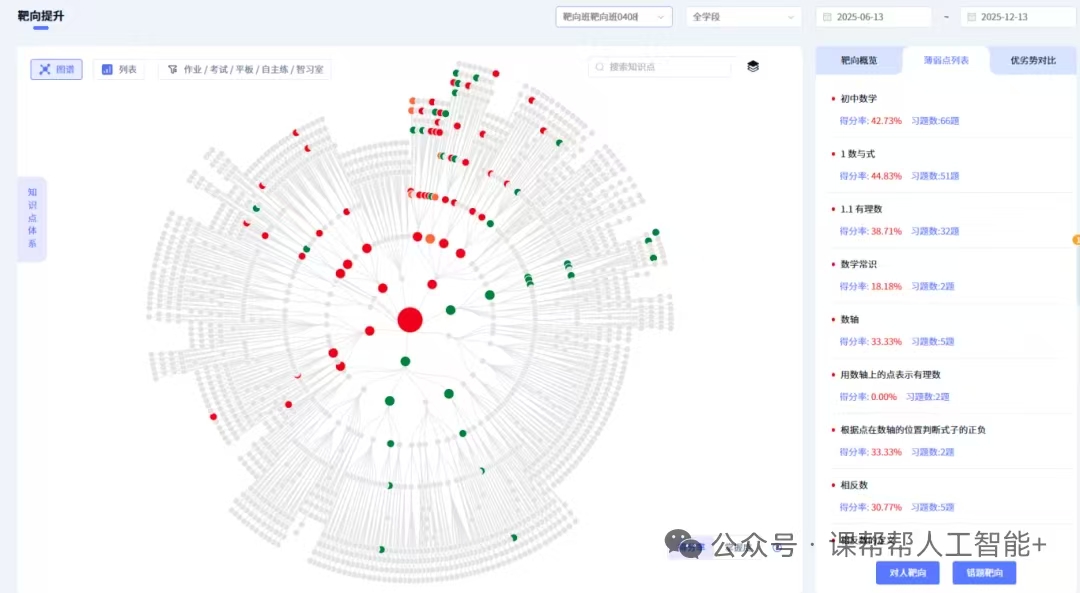
Task: Open the 作业/考试/平板/自主练/智习室 source filter
Action: (x=245, y=70)
